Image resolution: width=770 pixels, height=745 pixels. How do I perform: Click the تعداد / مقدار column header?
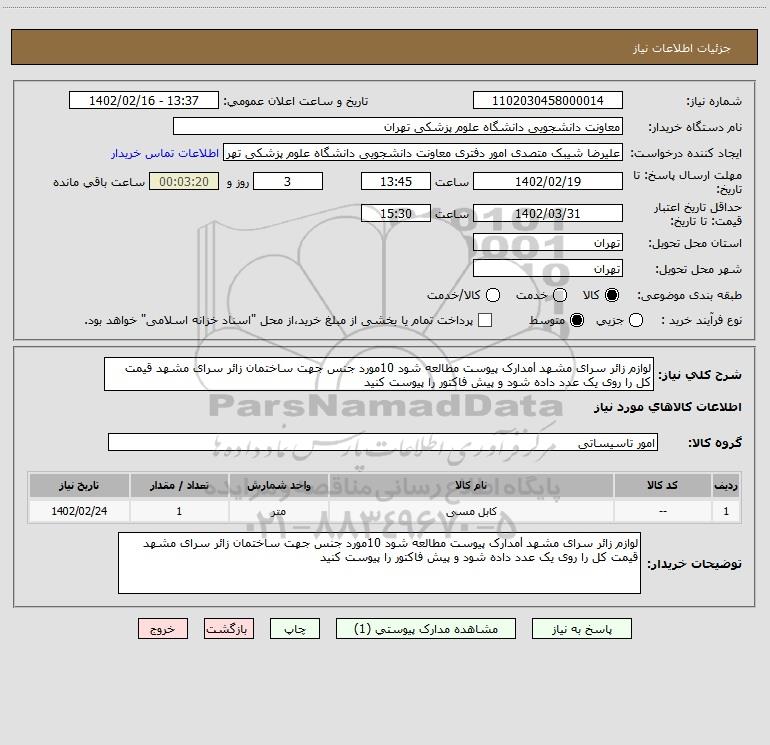click(179, 486)
